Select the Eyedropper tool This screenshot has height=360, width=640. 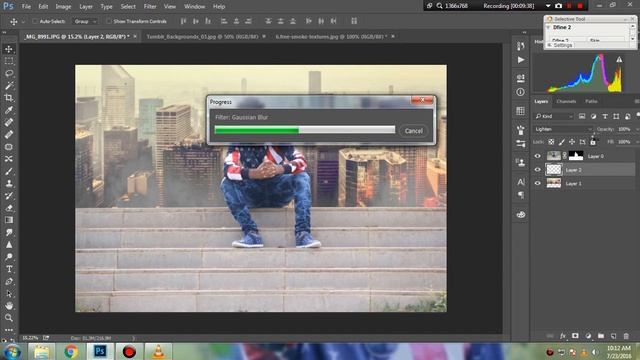click(x=9, y=110)
